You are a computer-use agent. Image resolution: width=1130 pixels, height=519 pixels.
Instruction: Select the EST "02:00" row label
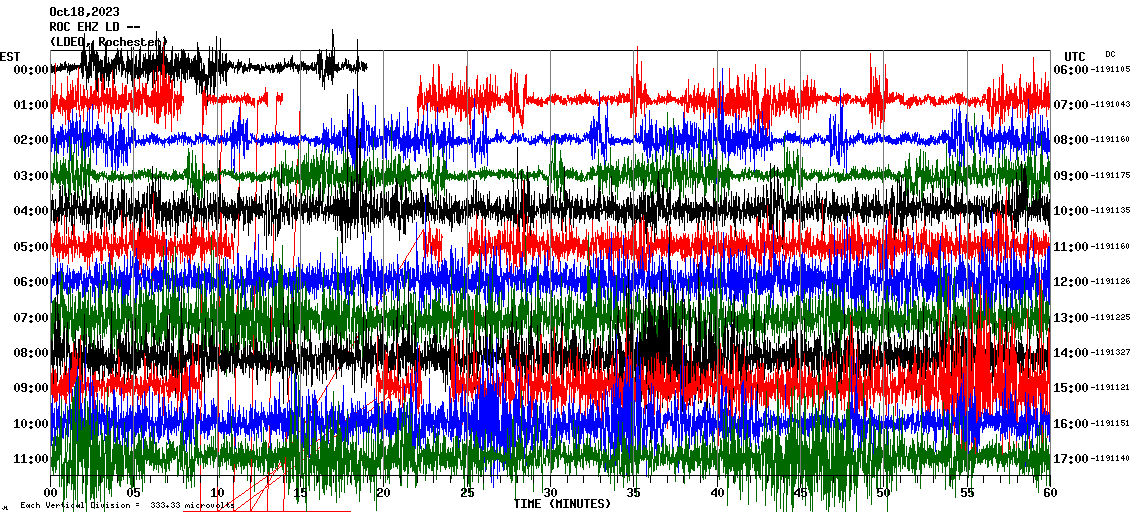[x=31, y=140]
